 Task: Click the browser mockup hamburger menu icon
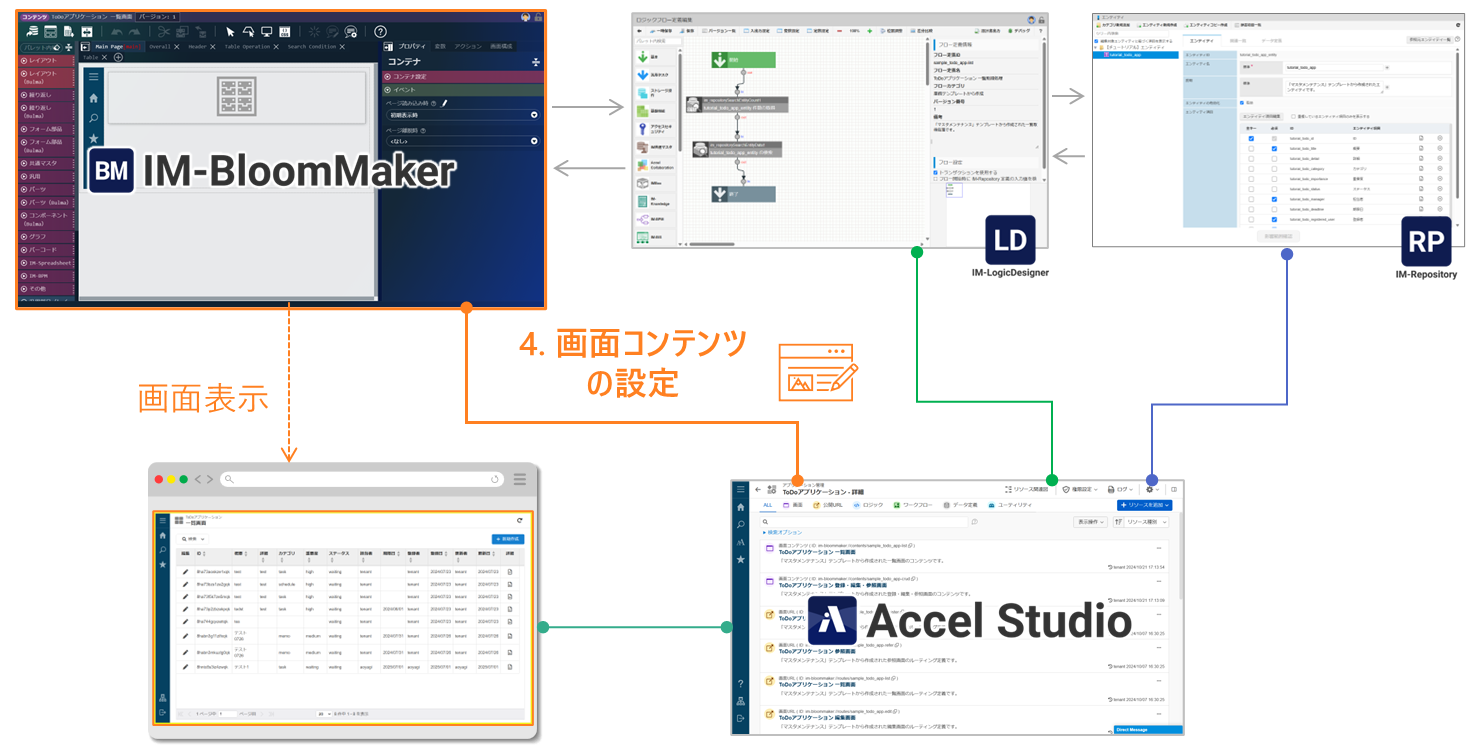[x=520, y=479]
